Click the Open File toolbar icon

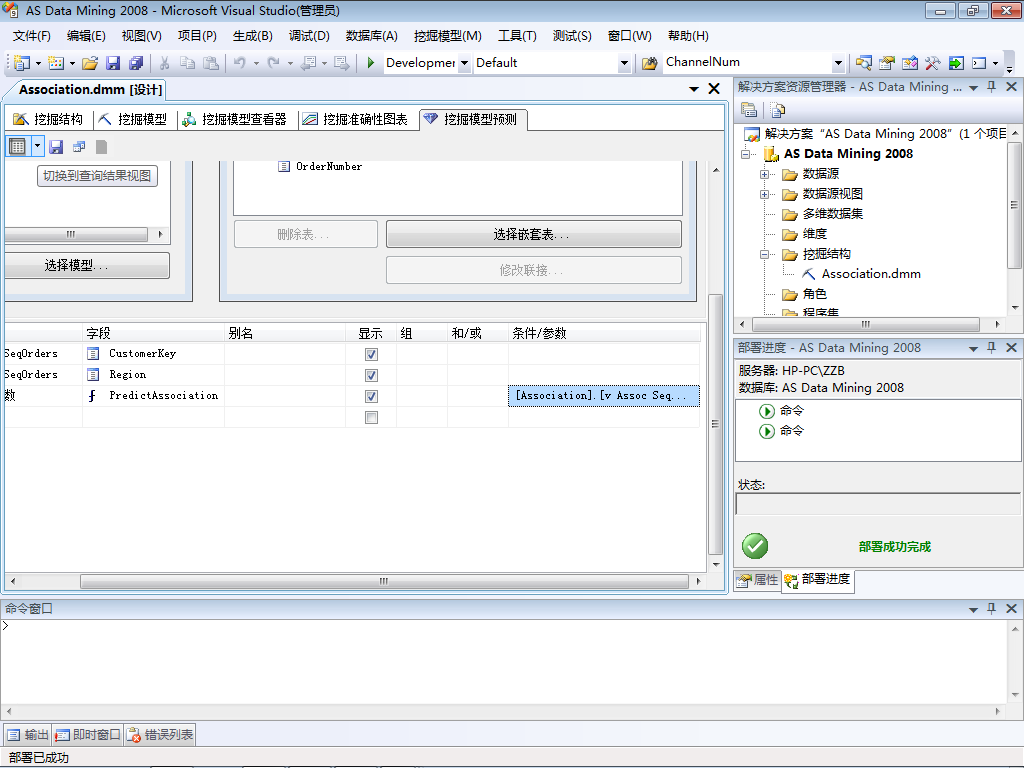(x=90, y=63)
